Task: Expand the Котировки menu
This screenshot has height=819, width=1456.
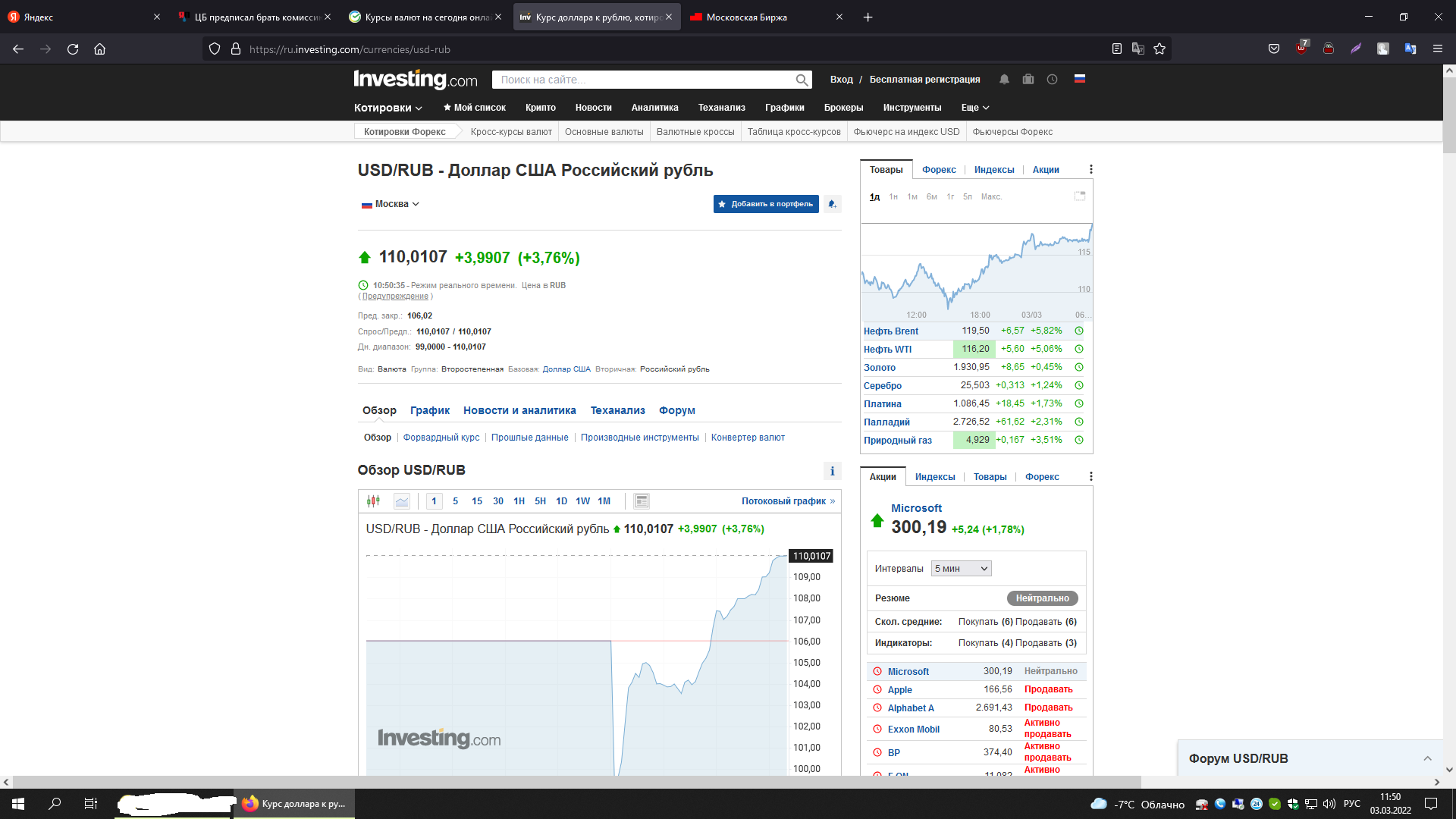Action: [x=388, y=108]
